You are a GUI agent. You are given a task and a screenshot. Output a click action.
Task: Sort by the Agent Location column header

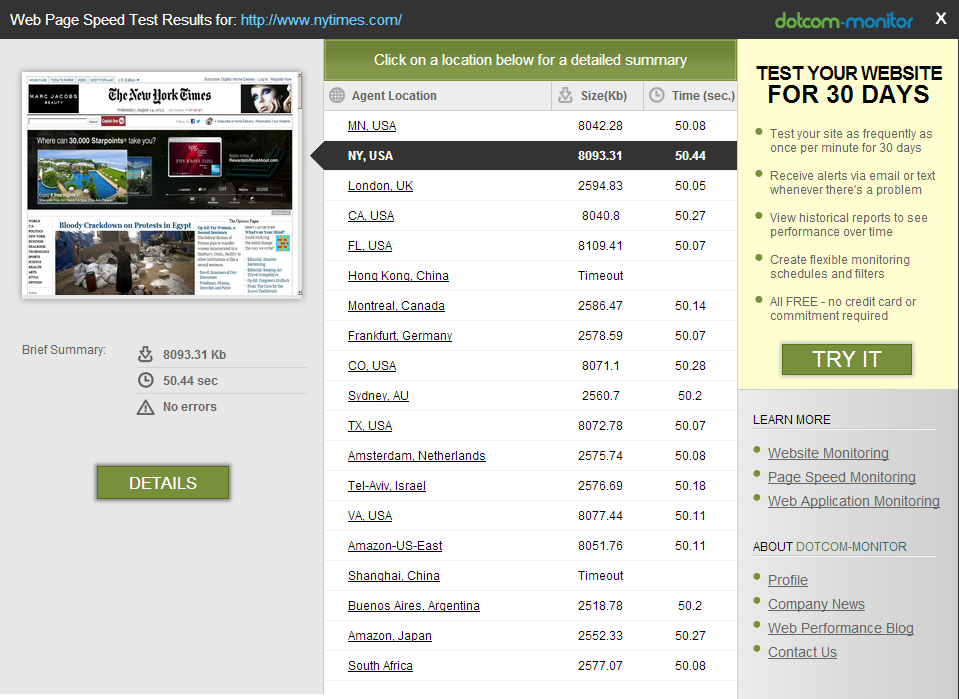pyautogui.click(x=394, y=96)
